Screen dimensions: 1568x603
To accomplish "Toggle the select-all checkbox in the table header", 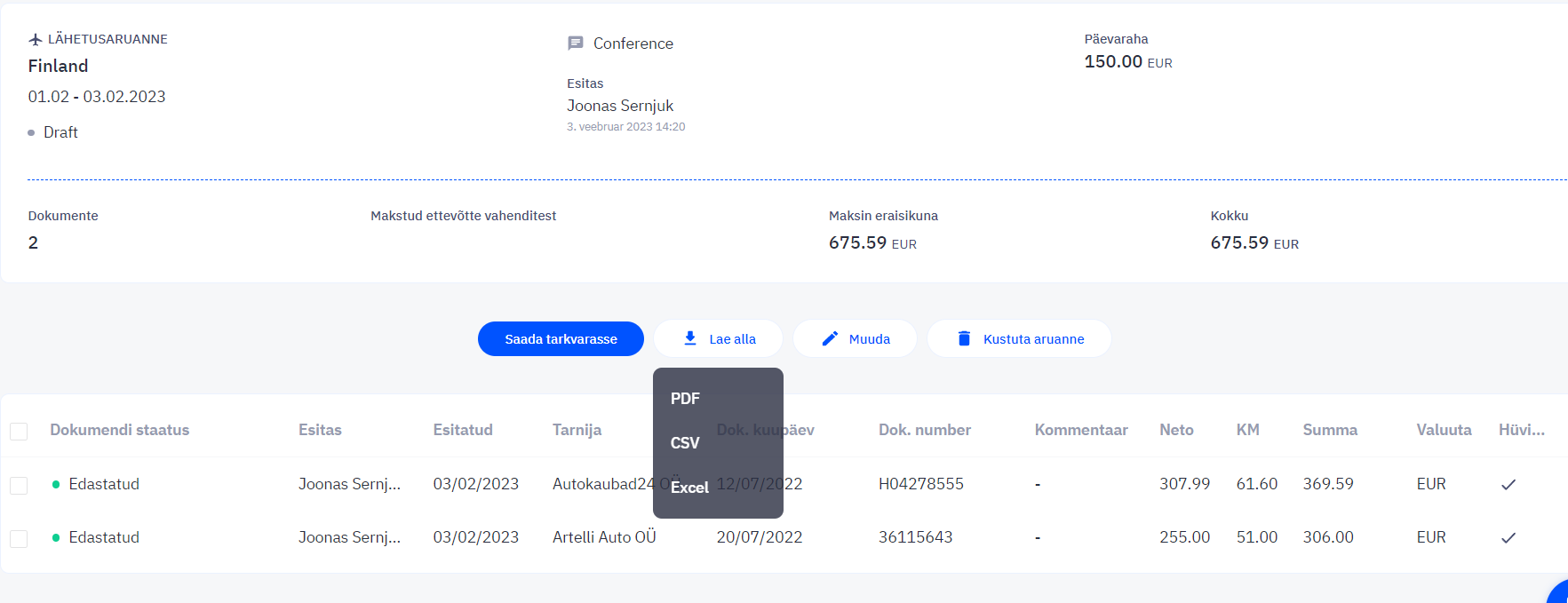I will pos(19,432).
